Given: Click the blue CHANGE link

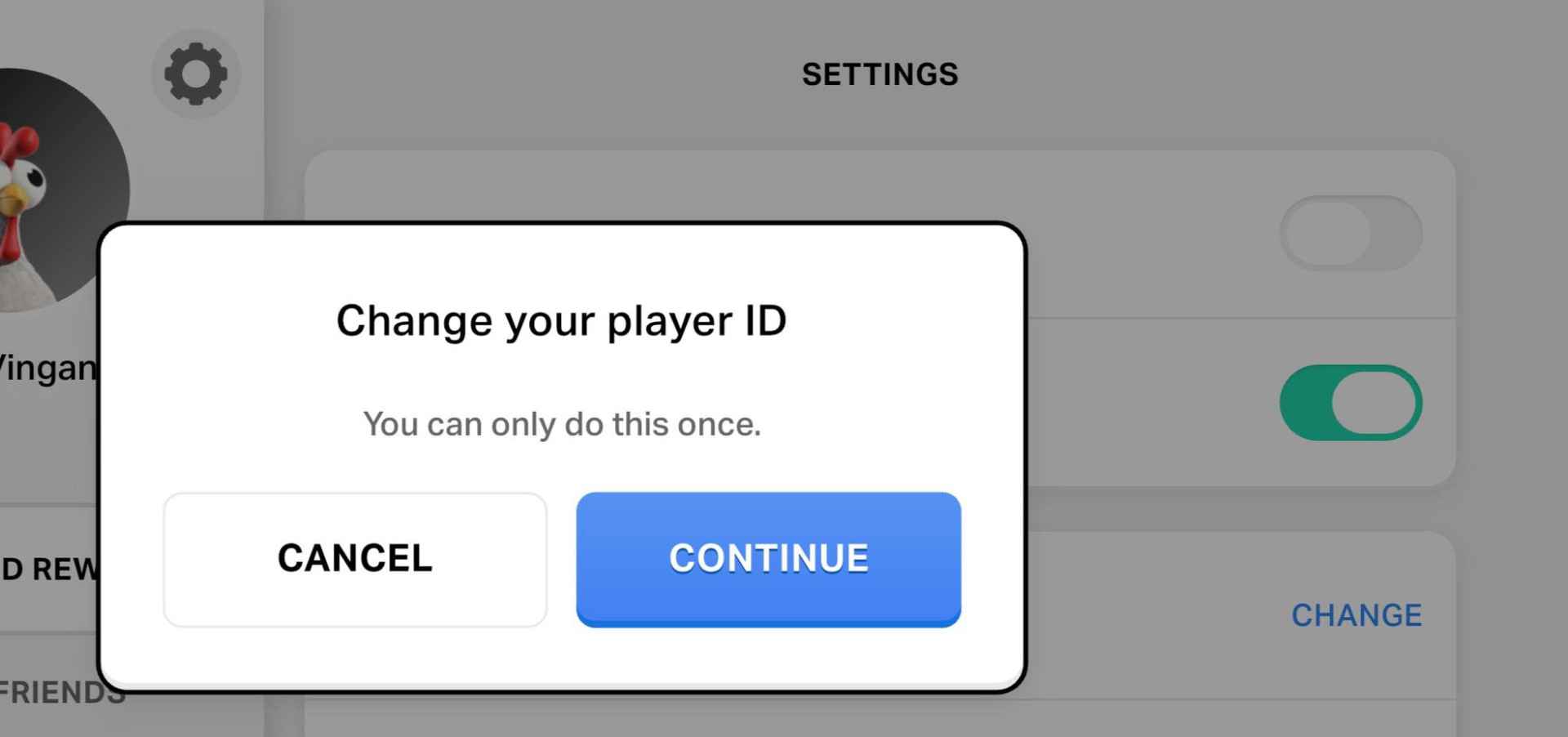Looking at the screenshot, I should [x=1356, y=615].
